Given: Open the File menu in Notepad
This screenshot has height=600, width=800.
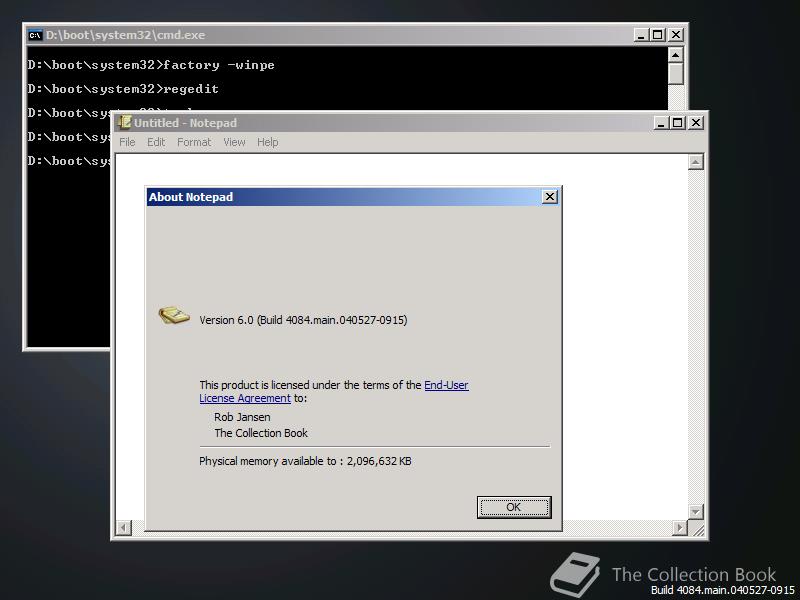Looking at the screenshot, I should (x=127, y=142).
